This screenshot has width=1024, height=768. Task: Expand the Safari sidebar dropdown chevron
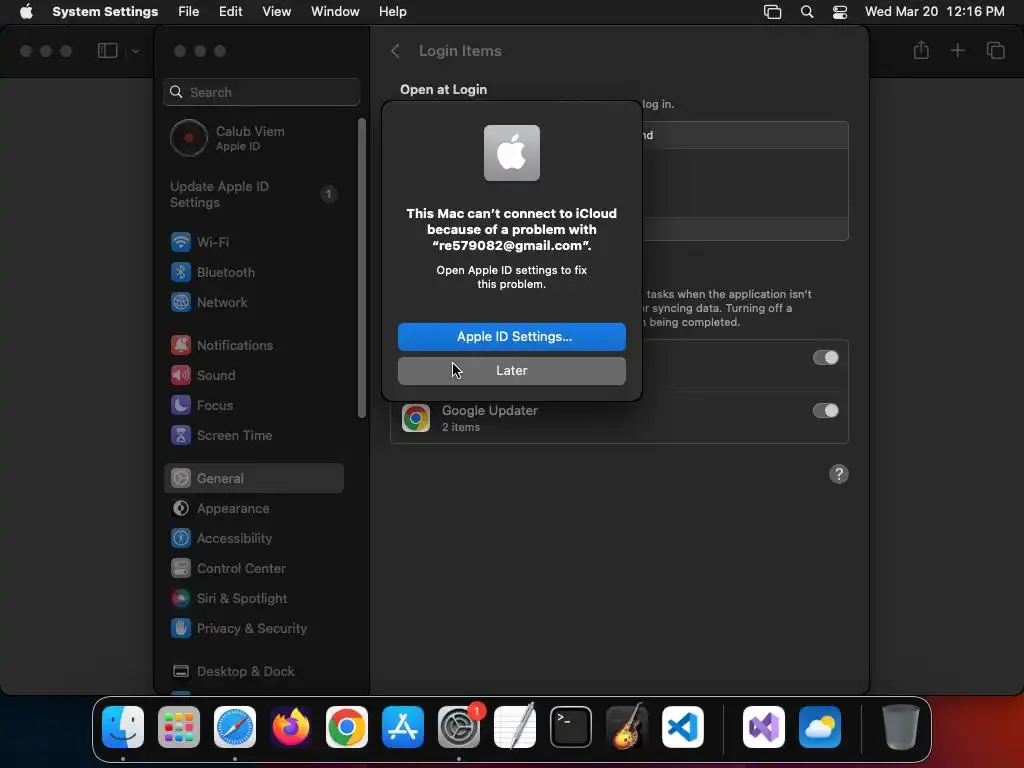coord(135,51)
